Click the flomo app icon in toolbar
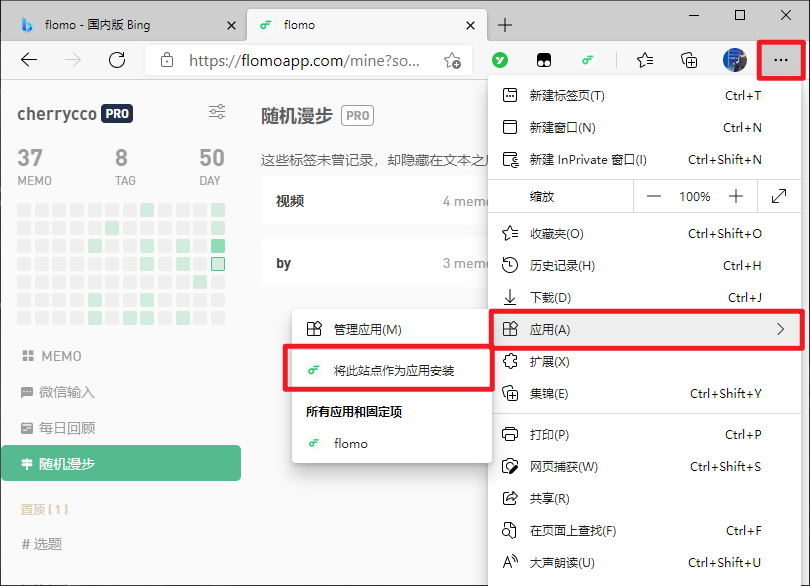The image size is (810, 586). tap(587, 60)
